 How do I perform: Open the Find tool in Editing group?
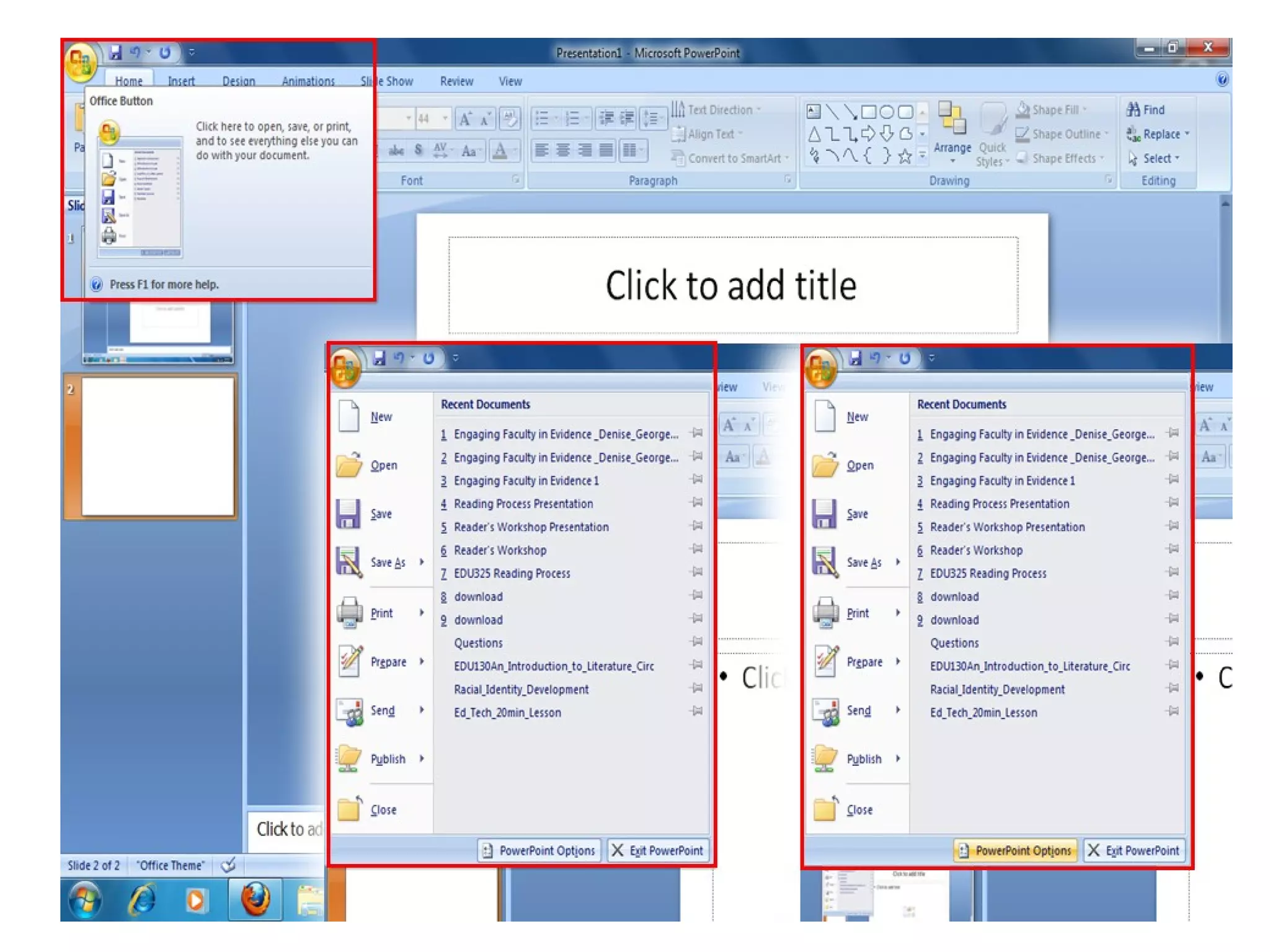point(1146,110)
